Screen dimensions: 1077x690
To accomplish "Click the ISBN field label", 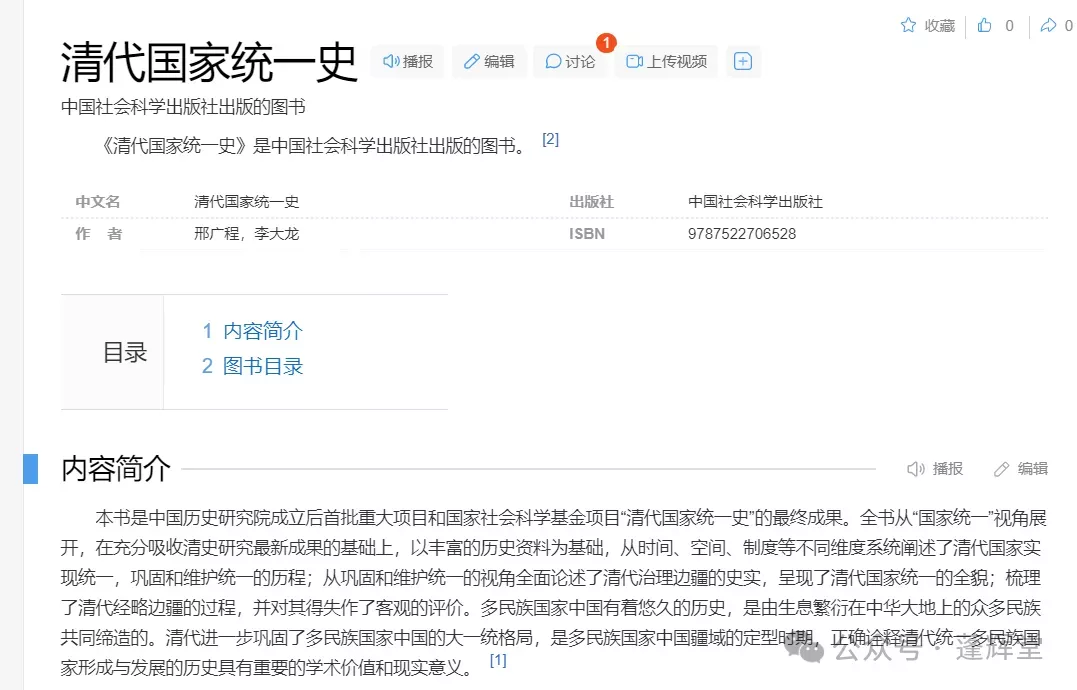I will click(587, 234).
